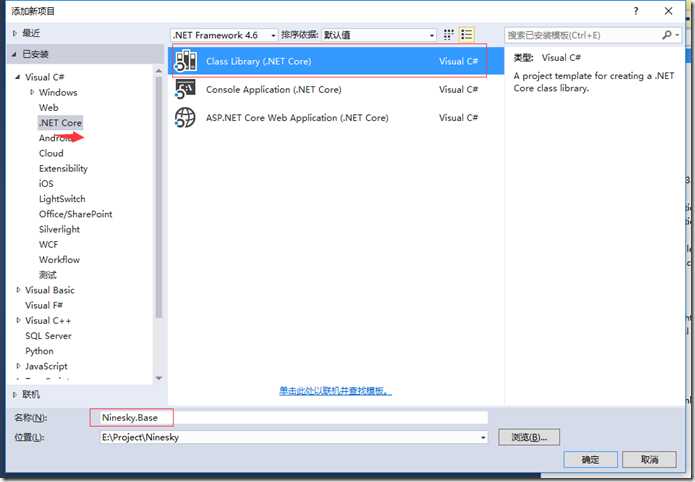Select the 测试 category
Screen dimensions: 695x482
47,275
